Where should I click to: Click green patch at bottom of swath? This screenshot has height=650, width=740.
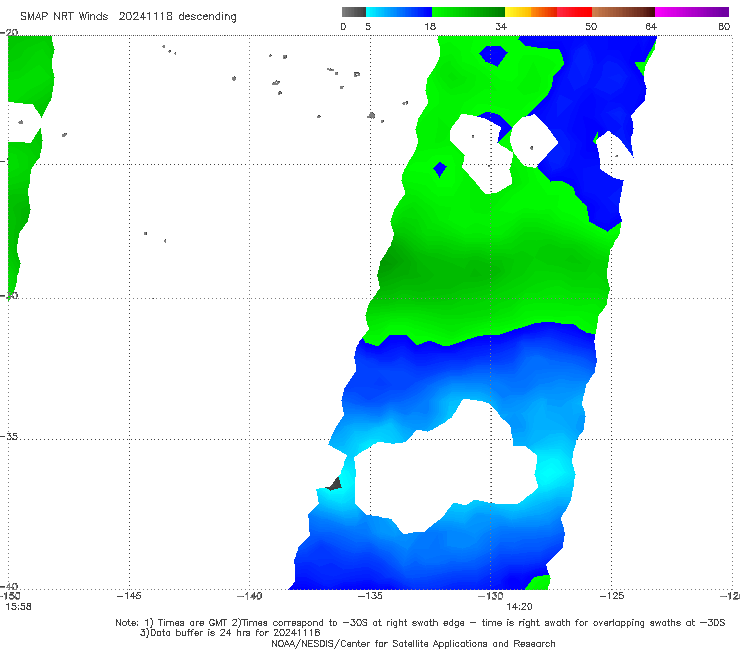click(538, 582)
